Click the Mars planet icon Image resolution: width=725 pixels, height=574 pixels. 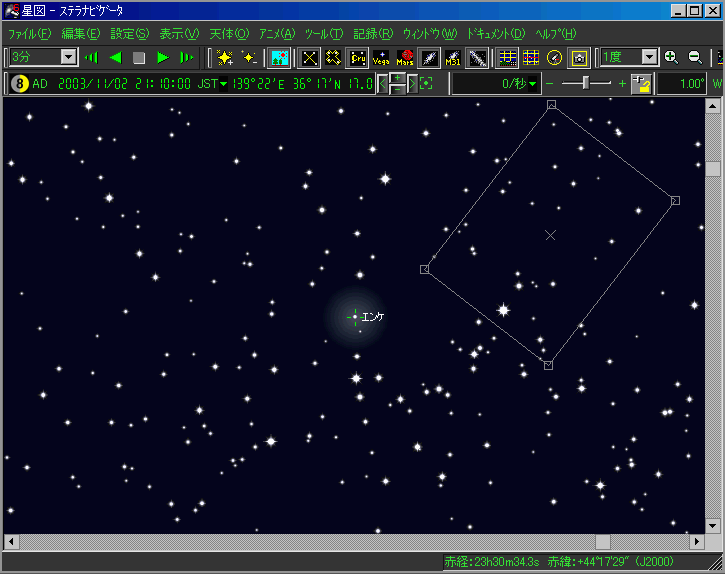406,58
